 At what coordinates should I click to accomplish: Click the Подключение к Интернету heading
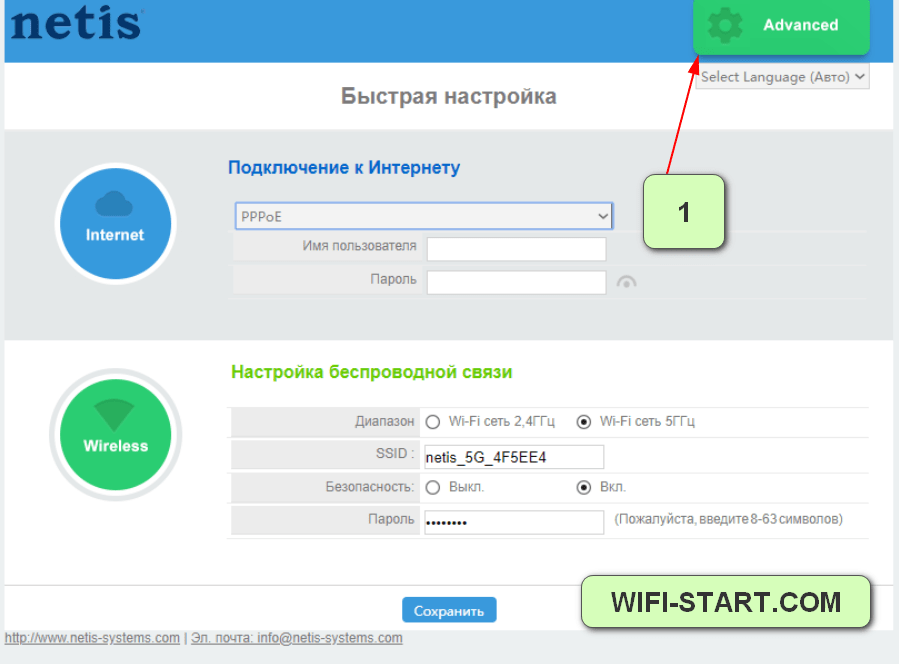coord(344,167)
